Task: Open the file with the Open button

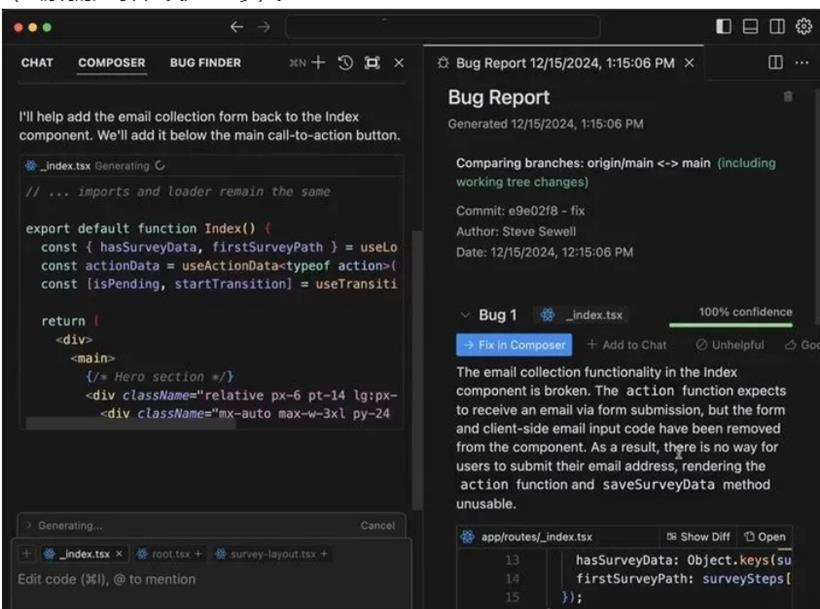Action: [x=765, y=537]
